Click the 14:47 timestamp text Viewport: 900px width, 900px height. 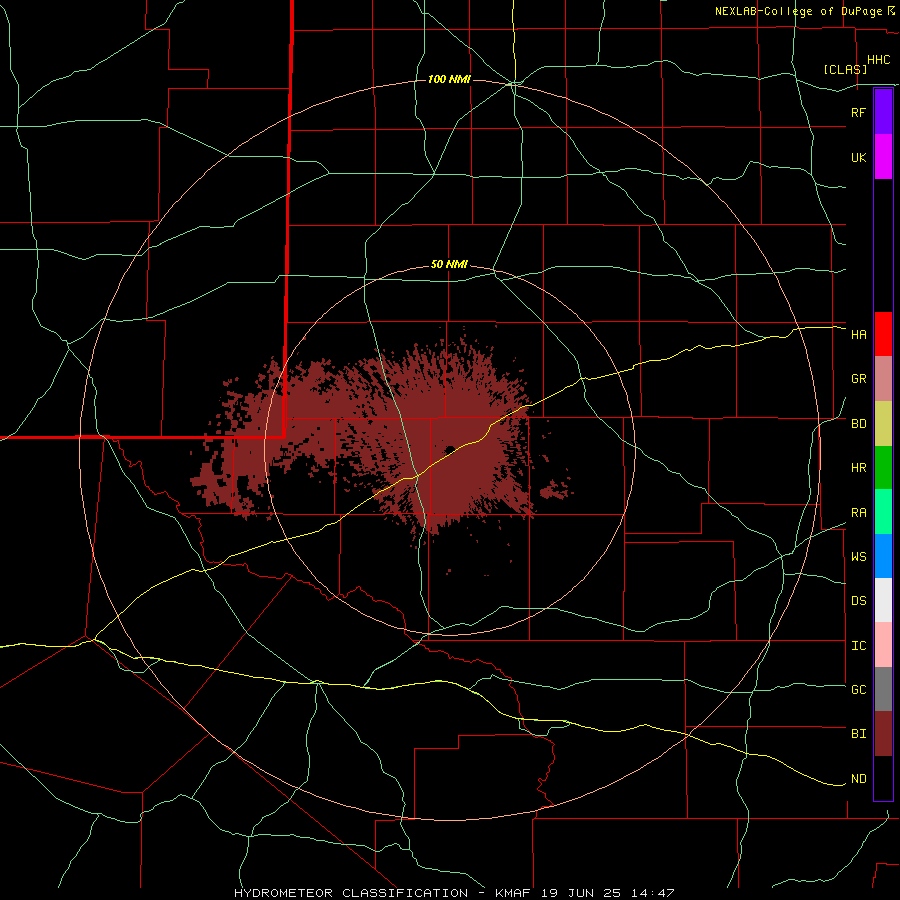click(653, 893)
